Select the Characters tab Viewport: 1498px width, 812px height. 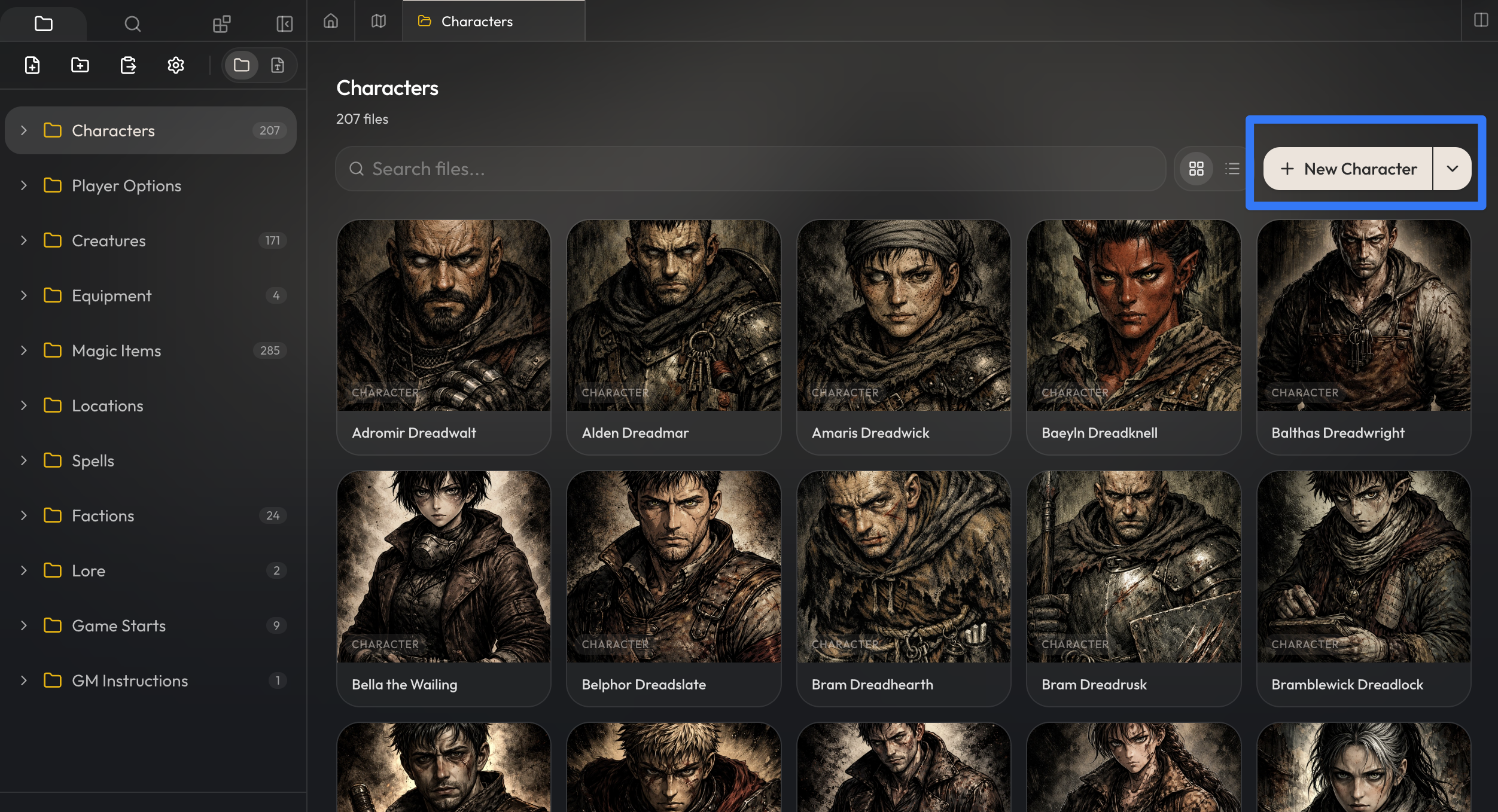coord(494,22)
